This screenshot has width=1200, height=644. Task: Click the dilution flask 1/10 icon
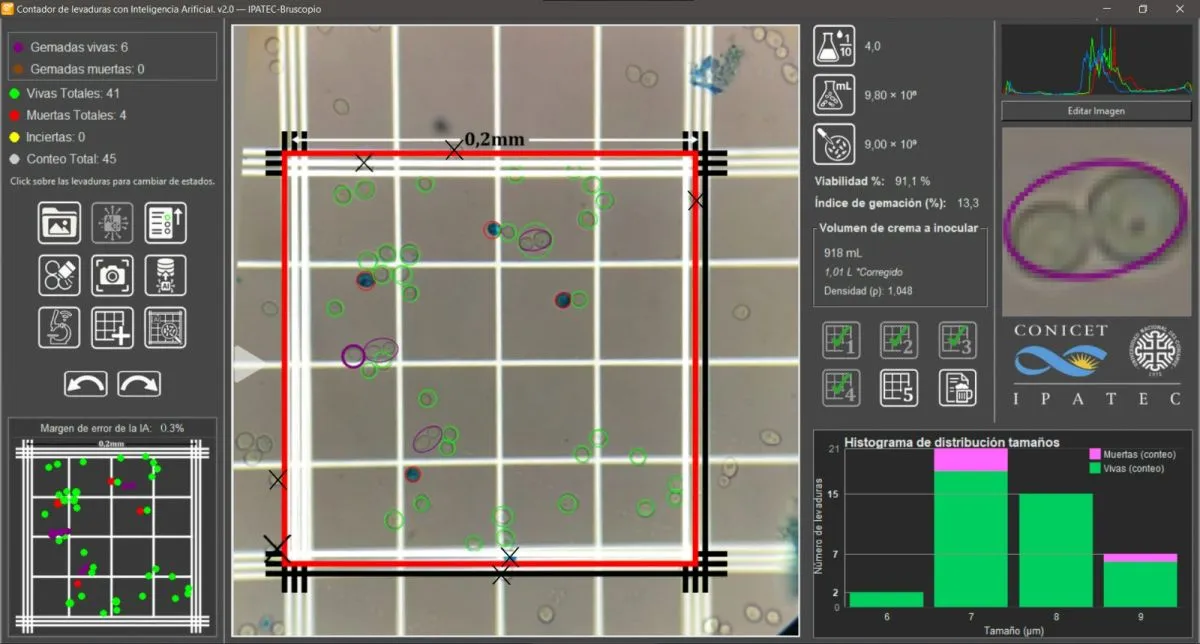coord(833,46)
